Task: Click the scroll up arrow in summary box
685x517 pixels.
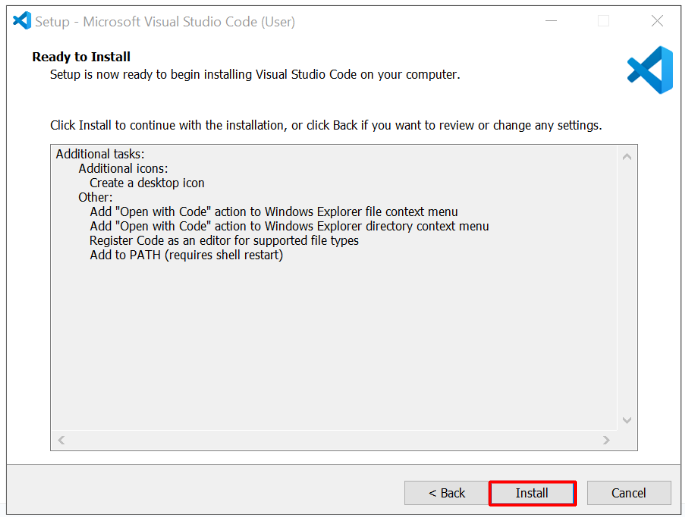Action: pos(627,157)
